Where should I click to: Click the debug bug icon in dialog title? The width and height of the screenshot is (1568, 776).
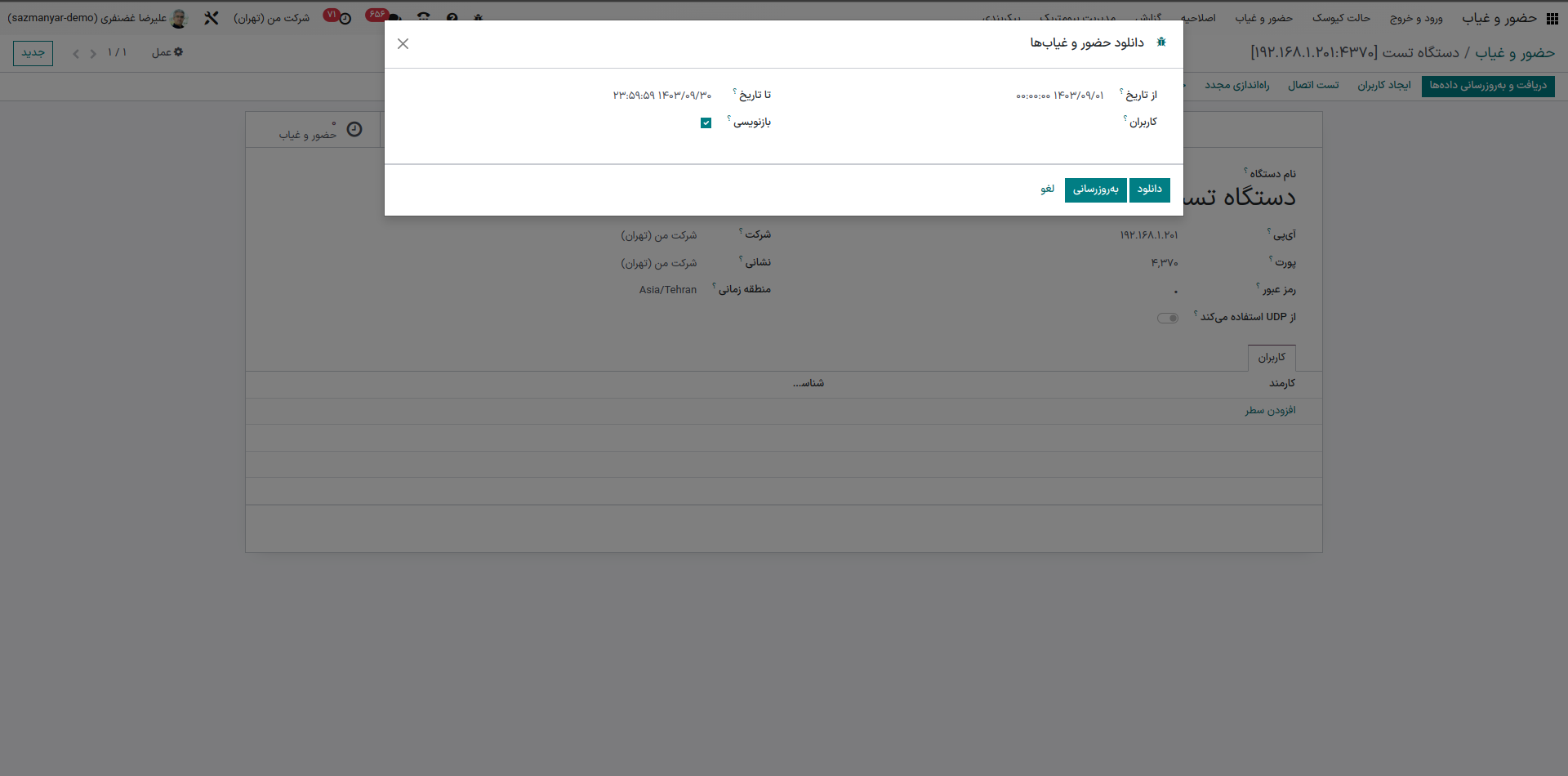pyautogui.click(x=1161, y=42)
